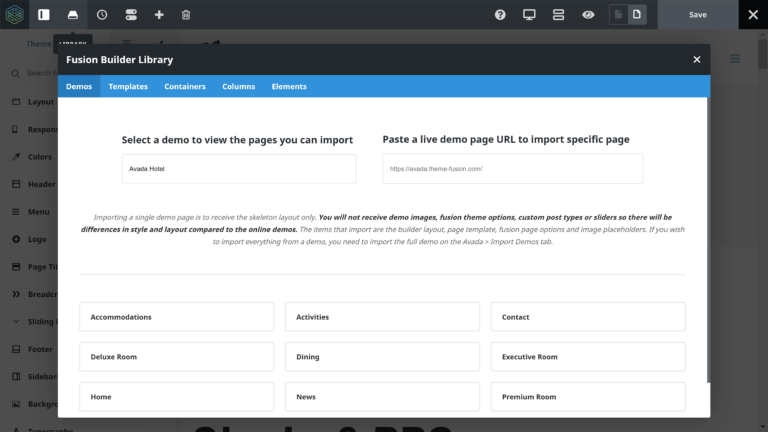Click the published page icon
This screenshot has height=432, width=768.
pyautogui.click(x=637, y=14)
